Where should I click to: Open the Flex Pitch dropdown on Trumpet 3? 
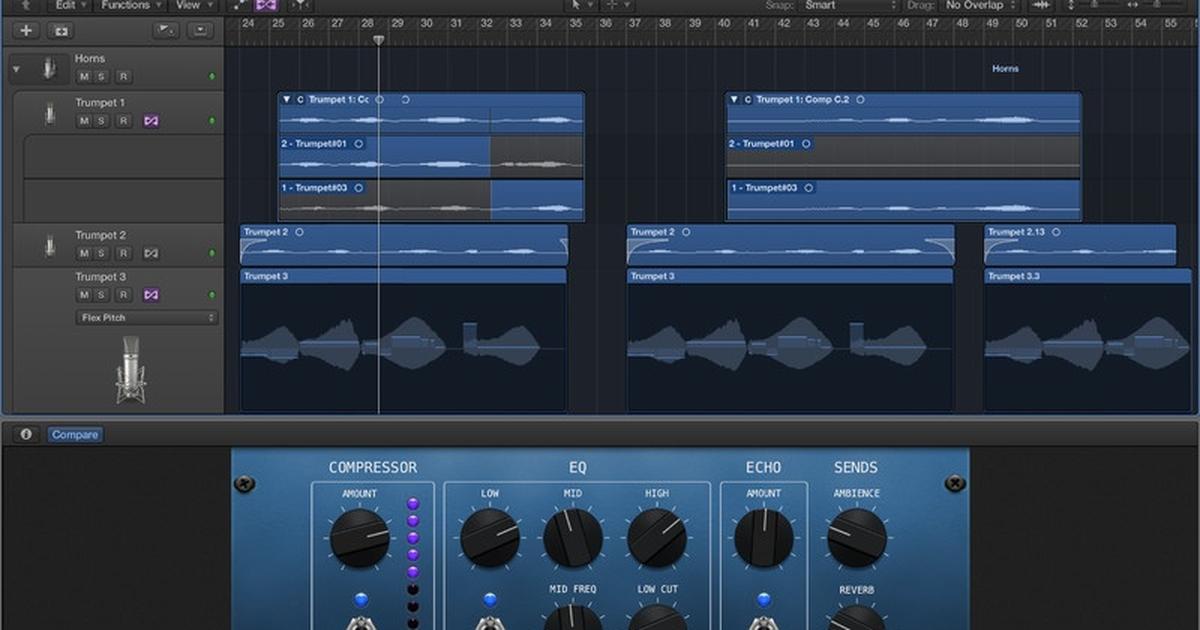pyautogui.click(x=146, y=317)
